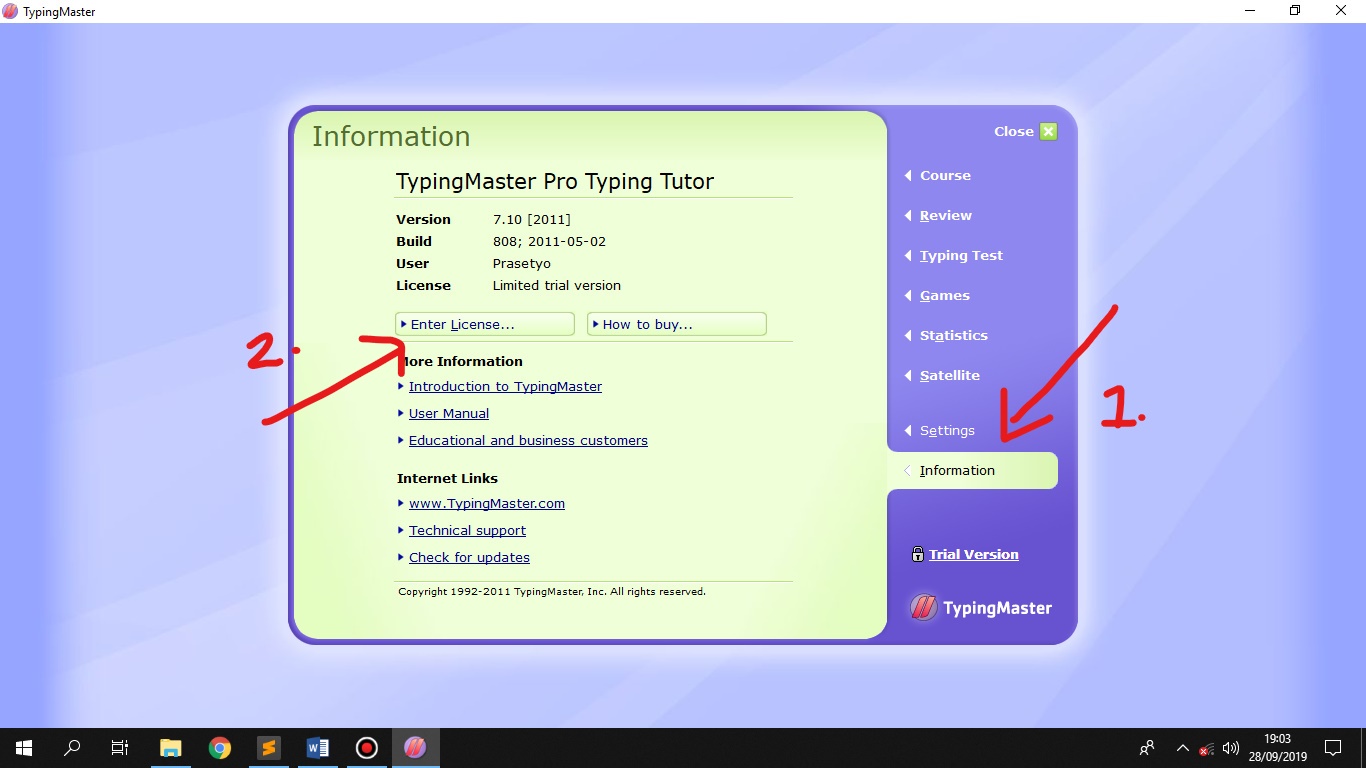Select the Statistics section
This screenshot has width=1366, height=768.
953,335
